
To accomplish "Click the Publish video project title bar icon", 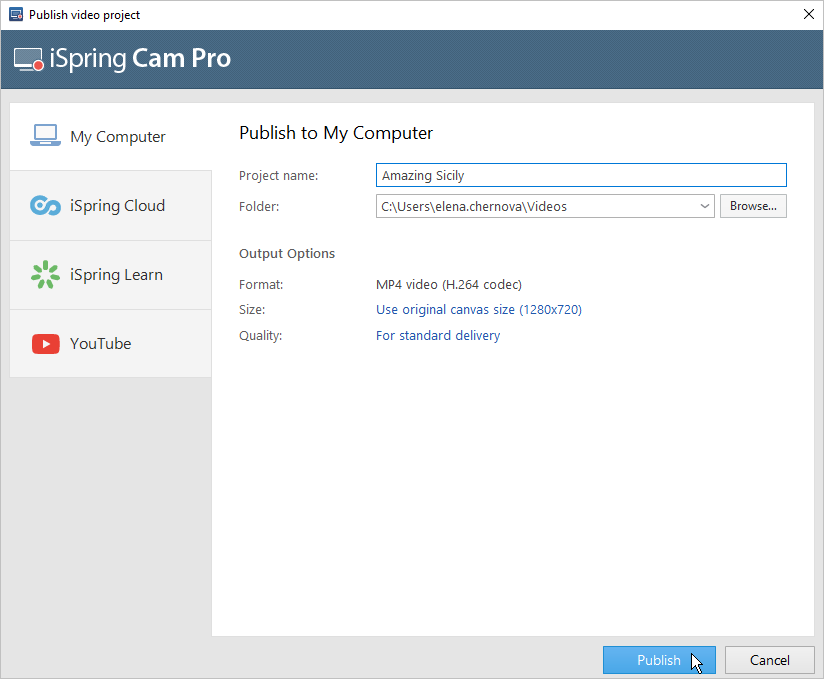I will 16,14.
